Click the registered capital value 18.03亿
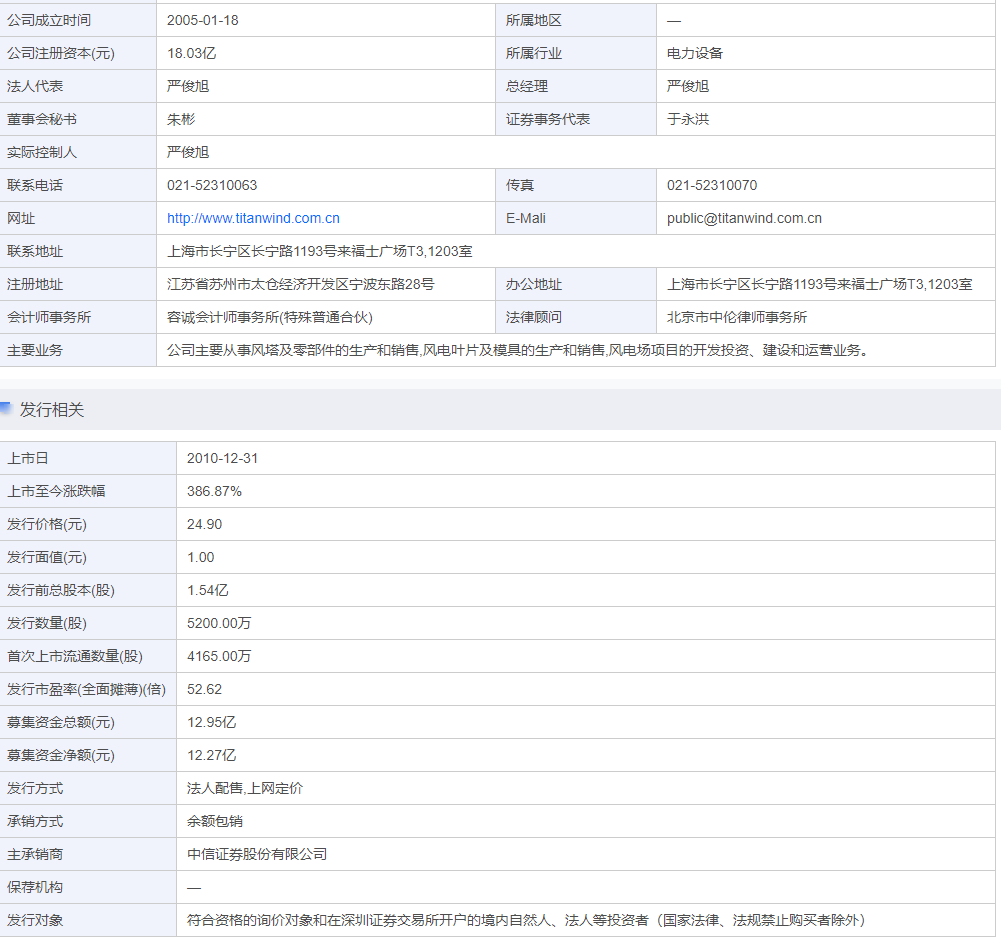Viewport: 1001px width, 946px height. click(192, 54)
